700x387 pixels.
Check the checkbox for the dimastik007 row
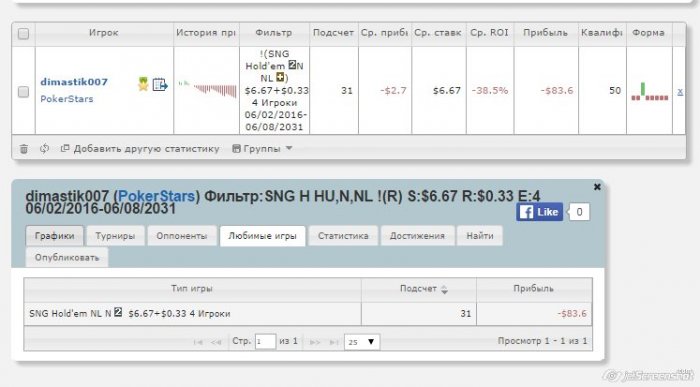pos(23,92)
